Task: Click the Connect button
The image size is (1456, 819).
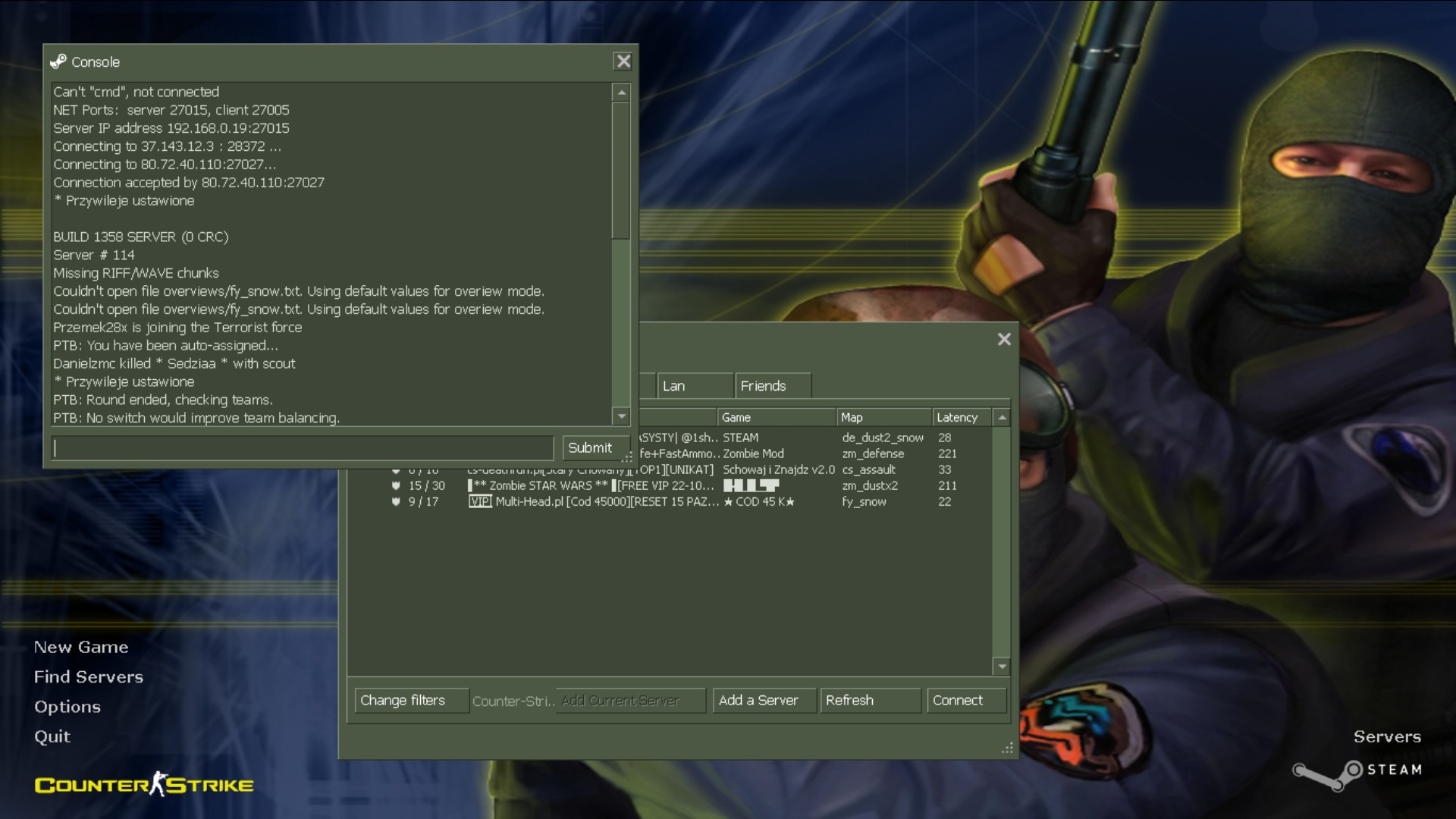Action: coord(965,700)
